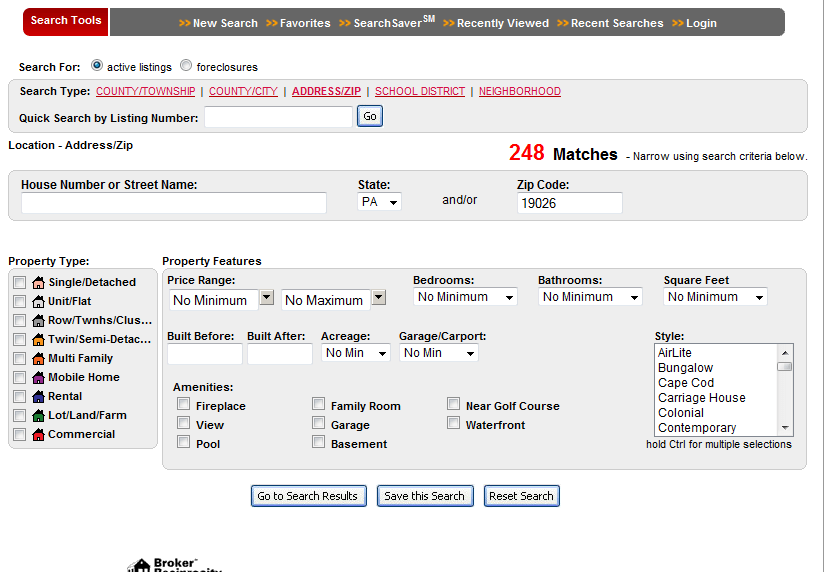This screenshot has height=572, width=824.
Task: Check the Commercial checkbox
Action: click(19, 434)
